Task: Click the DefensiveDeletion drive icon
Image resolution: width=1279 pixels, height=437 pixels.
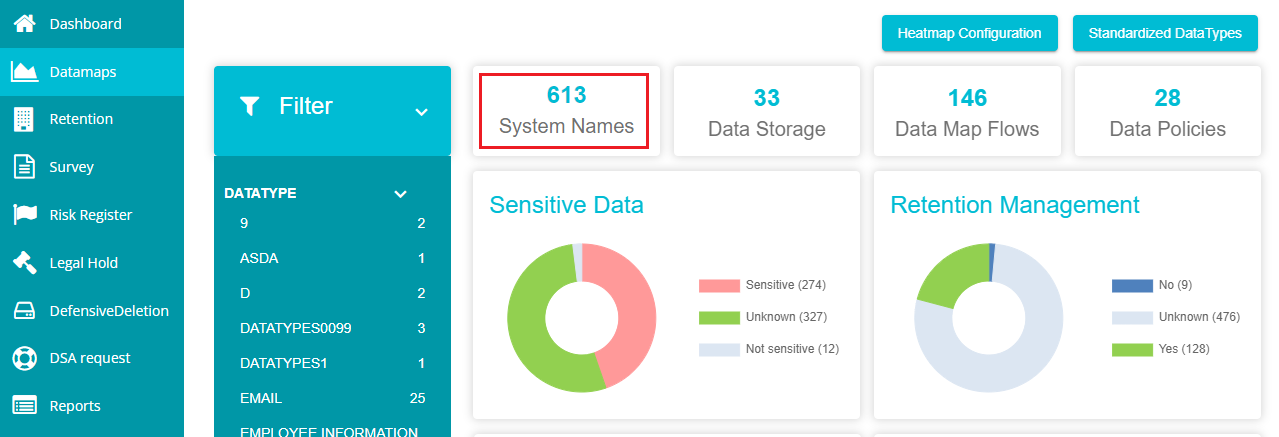Action: point(24,311)
